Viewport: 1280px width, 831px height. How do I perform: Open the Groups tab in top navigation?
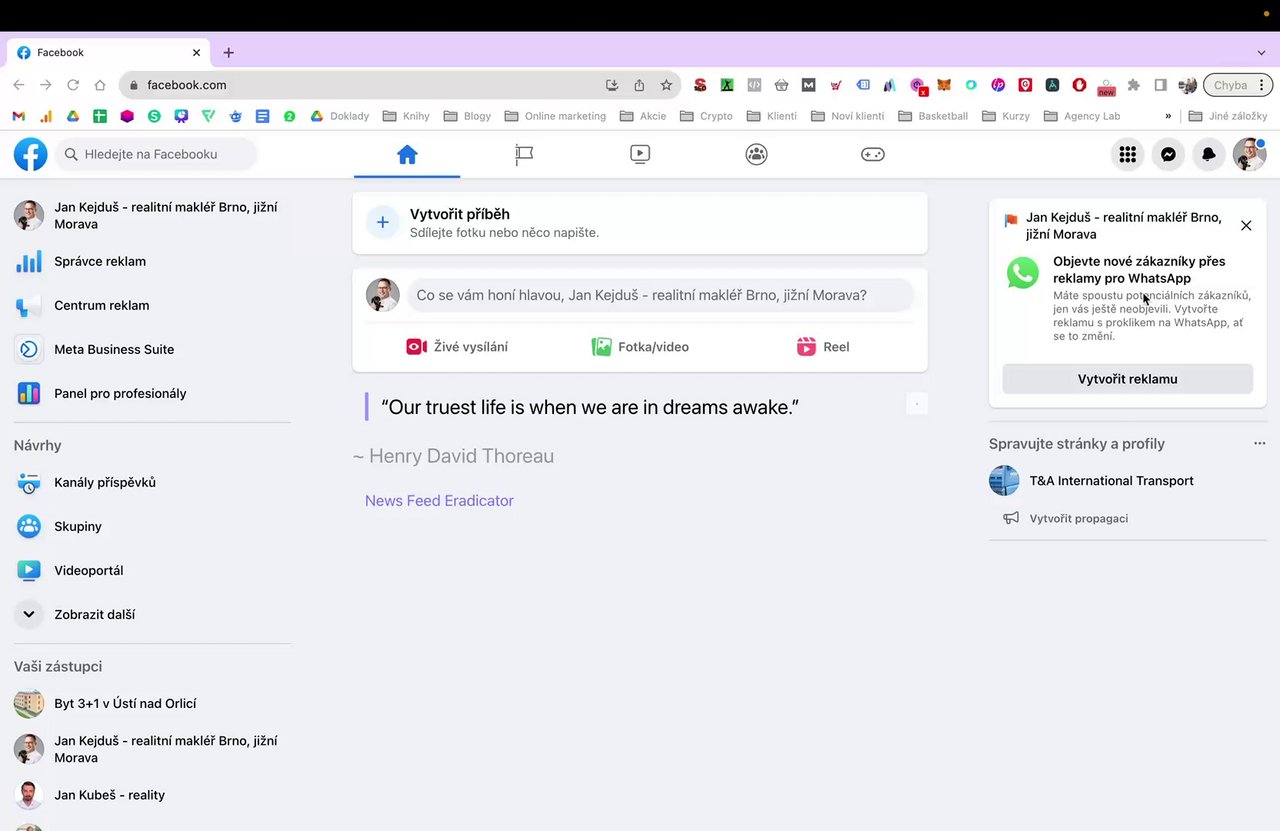tap(757, 154)
